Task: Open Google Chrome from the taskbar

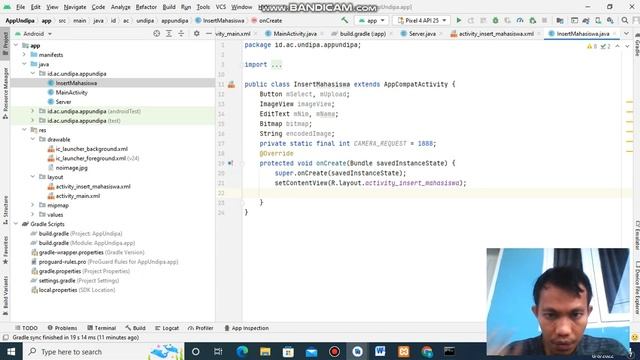Action: tap(427, 351)
